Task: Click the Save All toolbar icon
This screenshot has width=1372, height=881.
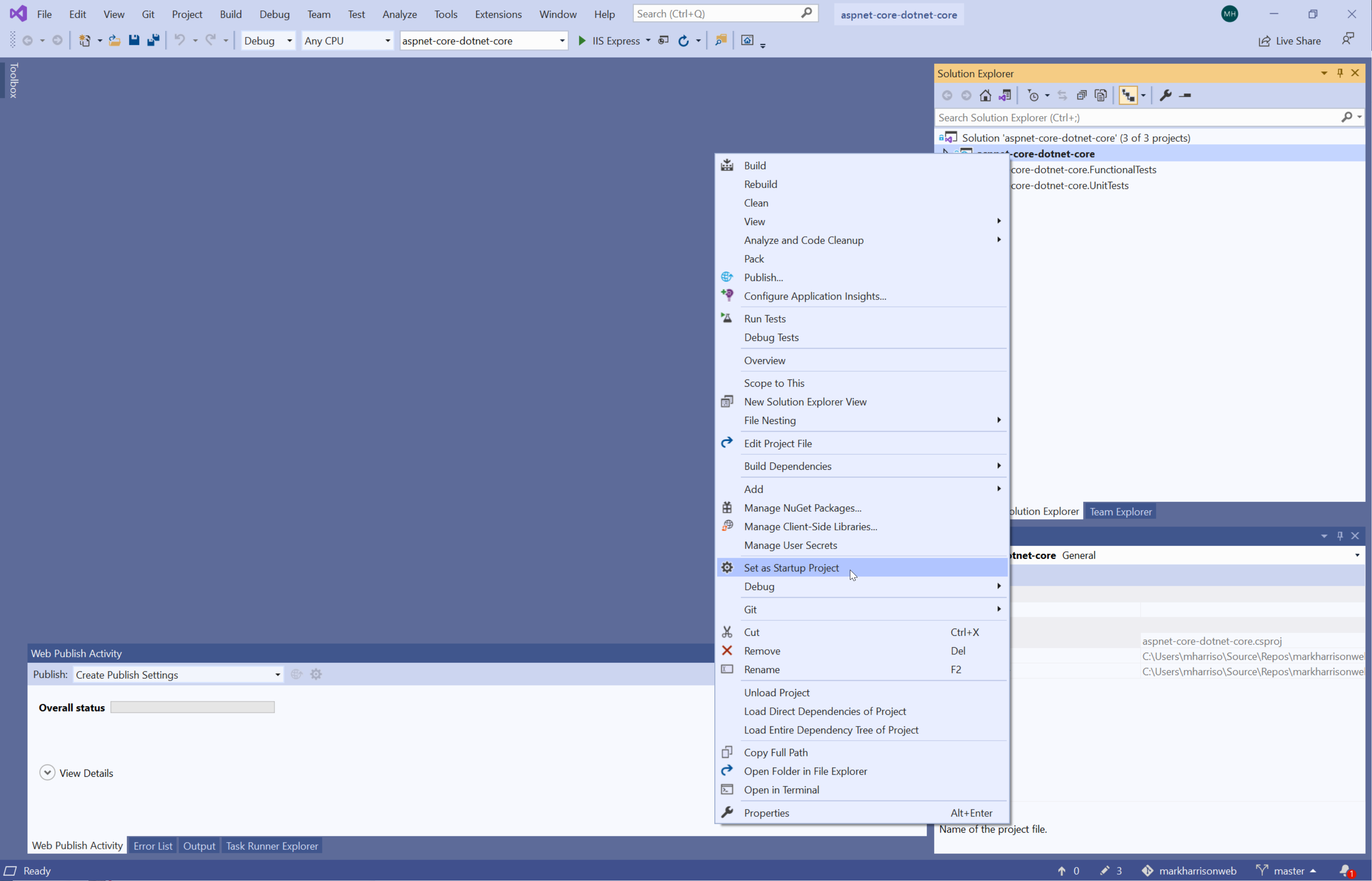Action: pos(153,41)
